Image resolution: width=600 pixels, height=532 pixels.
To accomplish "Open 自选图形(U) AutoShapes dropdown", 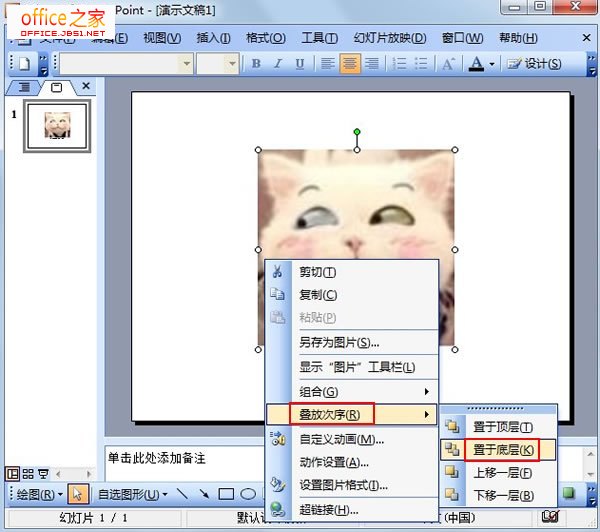I will click(132, 495).
